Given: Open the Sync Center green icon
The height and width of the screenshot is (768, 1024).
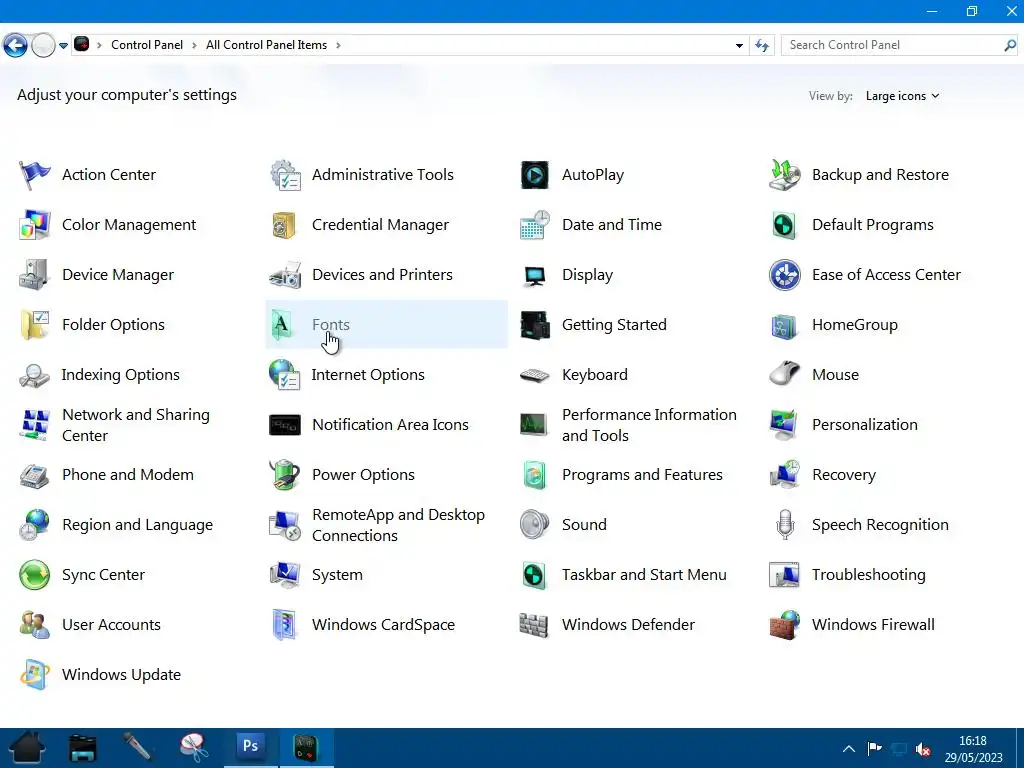Looking at the screenshot, I should 34,575.
